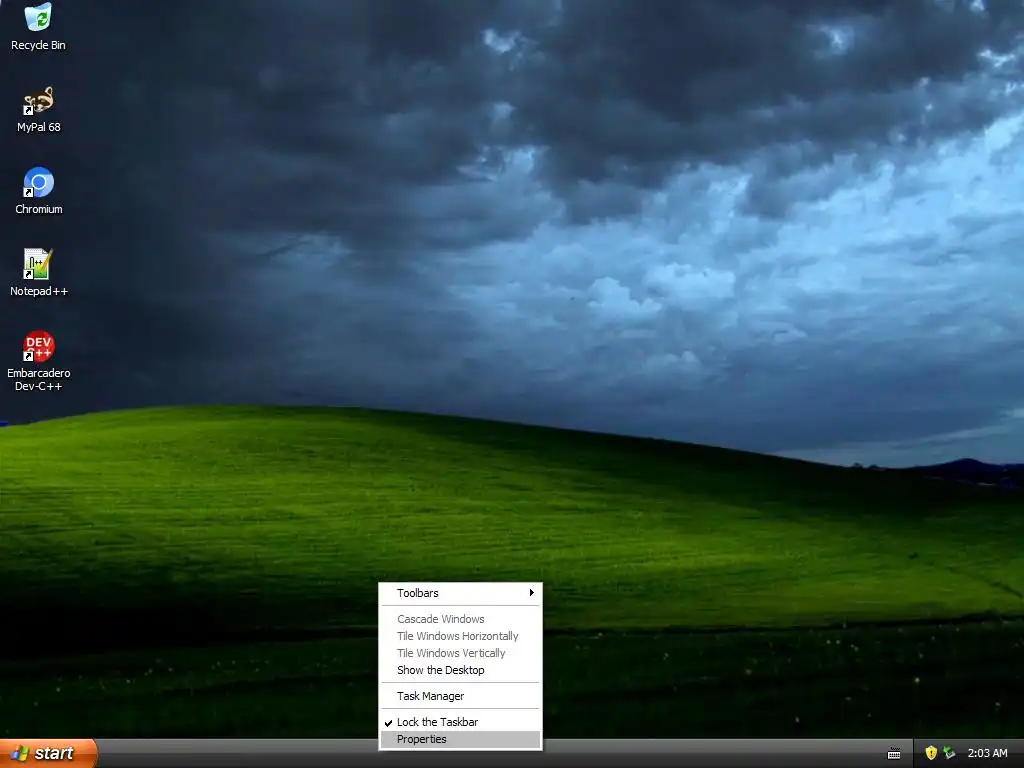Expand the Toolbars submenu

click(x=460, y=593)
